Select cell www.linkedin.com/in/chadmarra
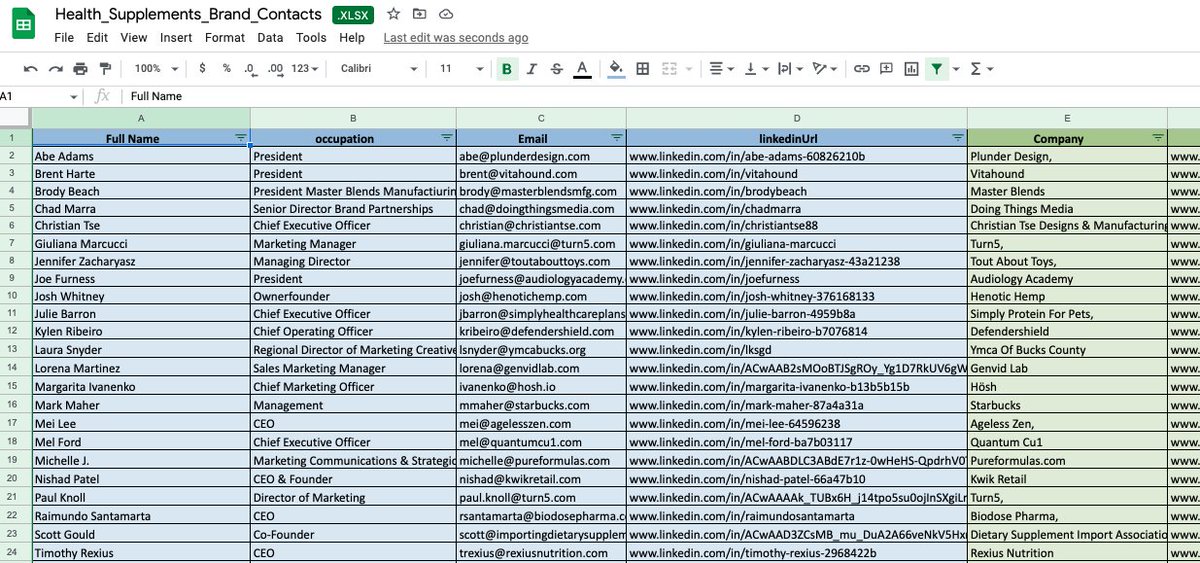 click(x=797, y=209)
